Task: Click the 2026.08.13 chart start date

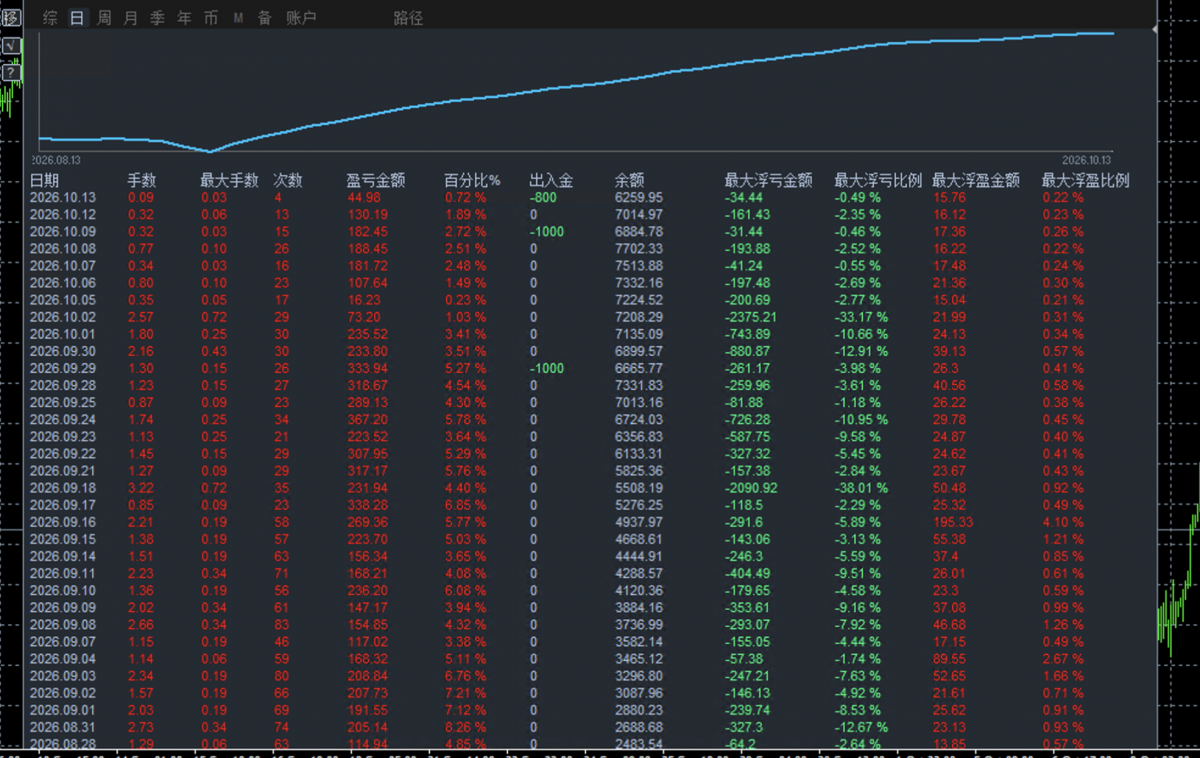Action: (x=56, y=160)
